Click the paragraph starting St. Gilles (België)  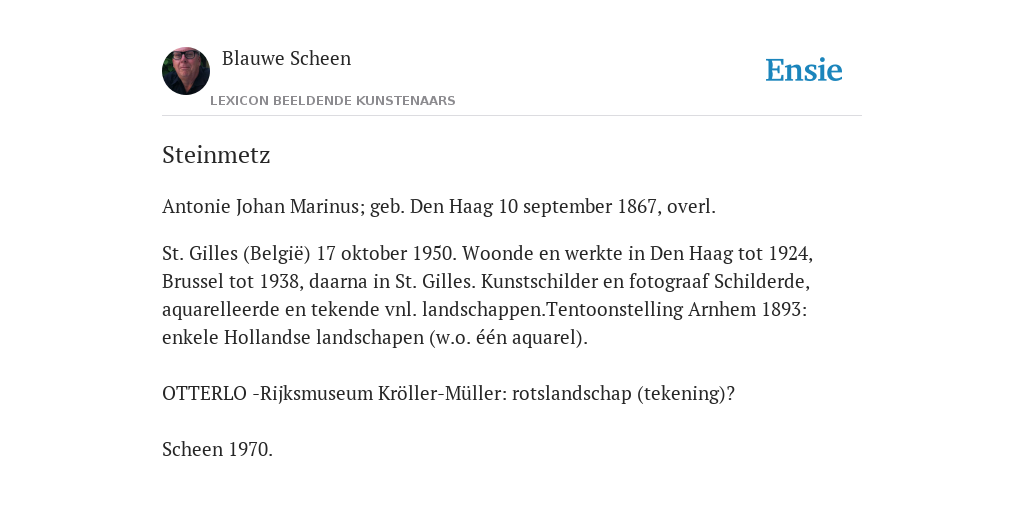click(487, 295)
